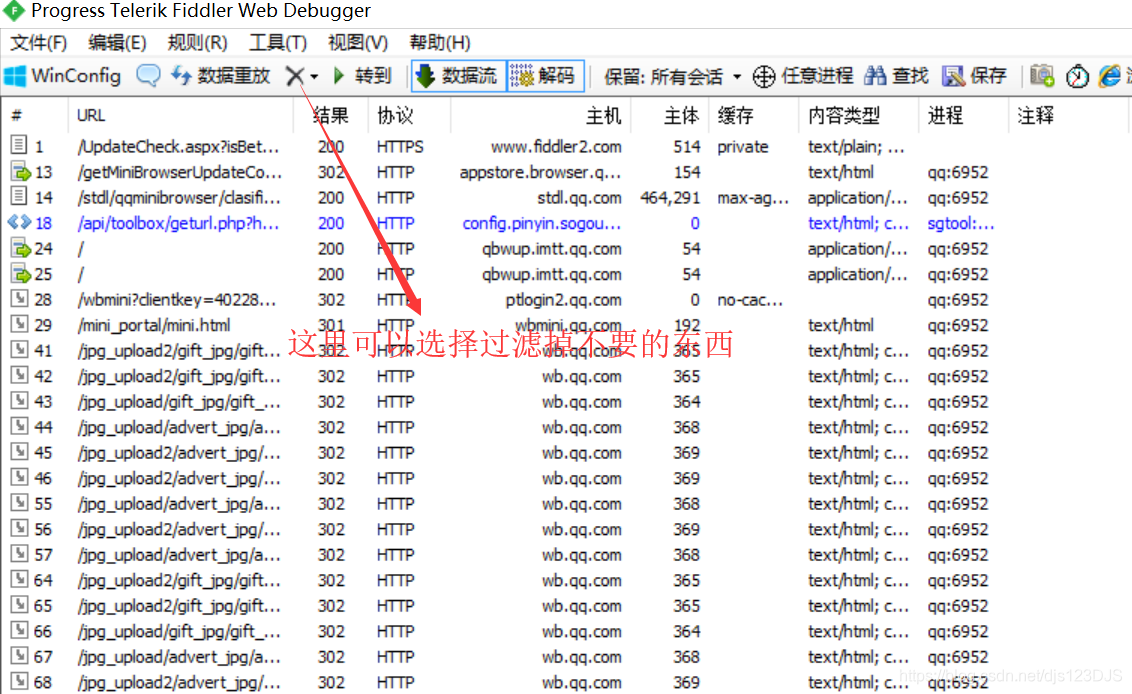This screenshot has height=694, width=1132.
Task: Click the 查找 find binoculars button
Action: (896, 76)
